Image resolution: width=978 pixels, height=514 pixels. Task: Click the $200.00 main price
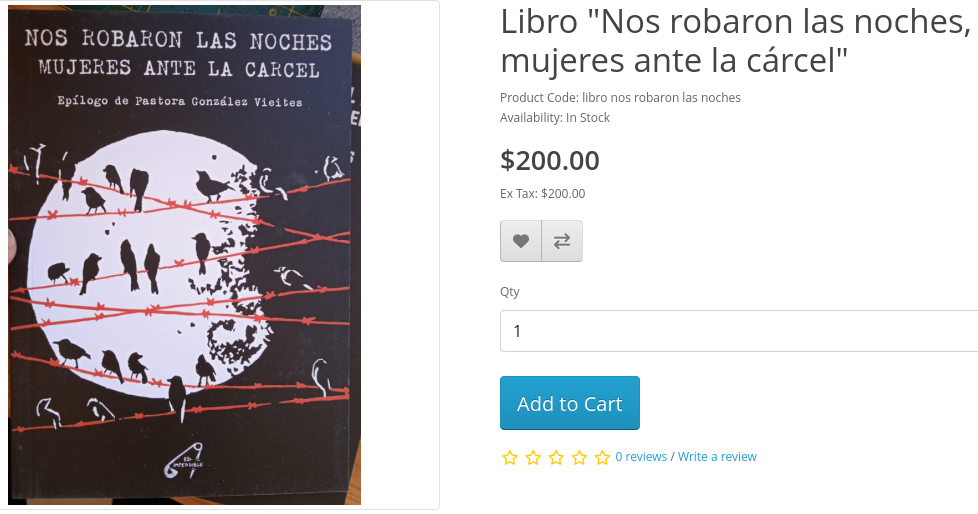click(550, 160)
